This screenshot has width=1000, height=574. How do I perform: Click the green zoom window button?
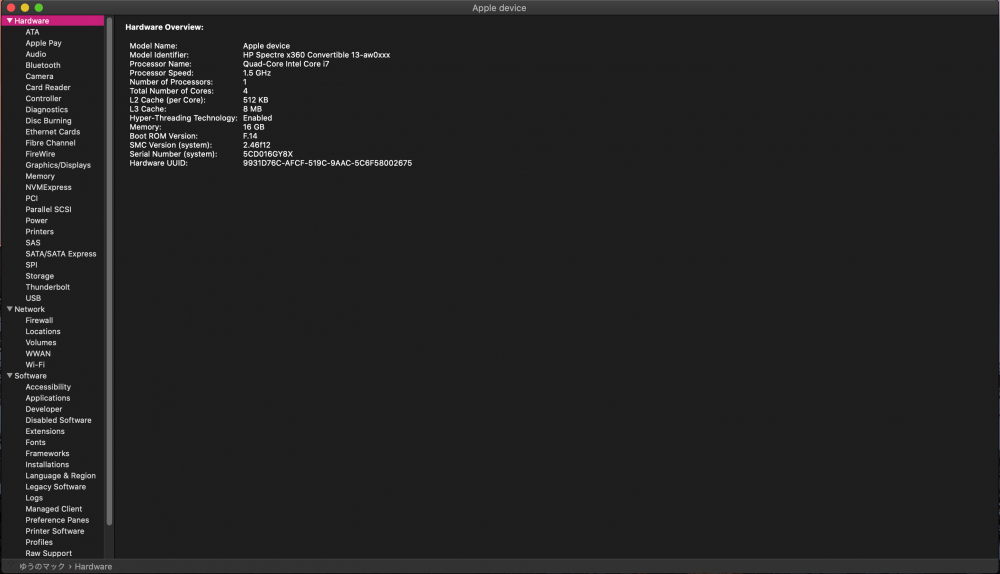[39, 8]
